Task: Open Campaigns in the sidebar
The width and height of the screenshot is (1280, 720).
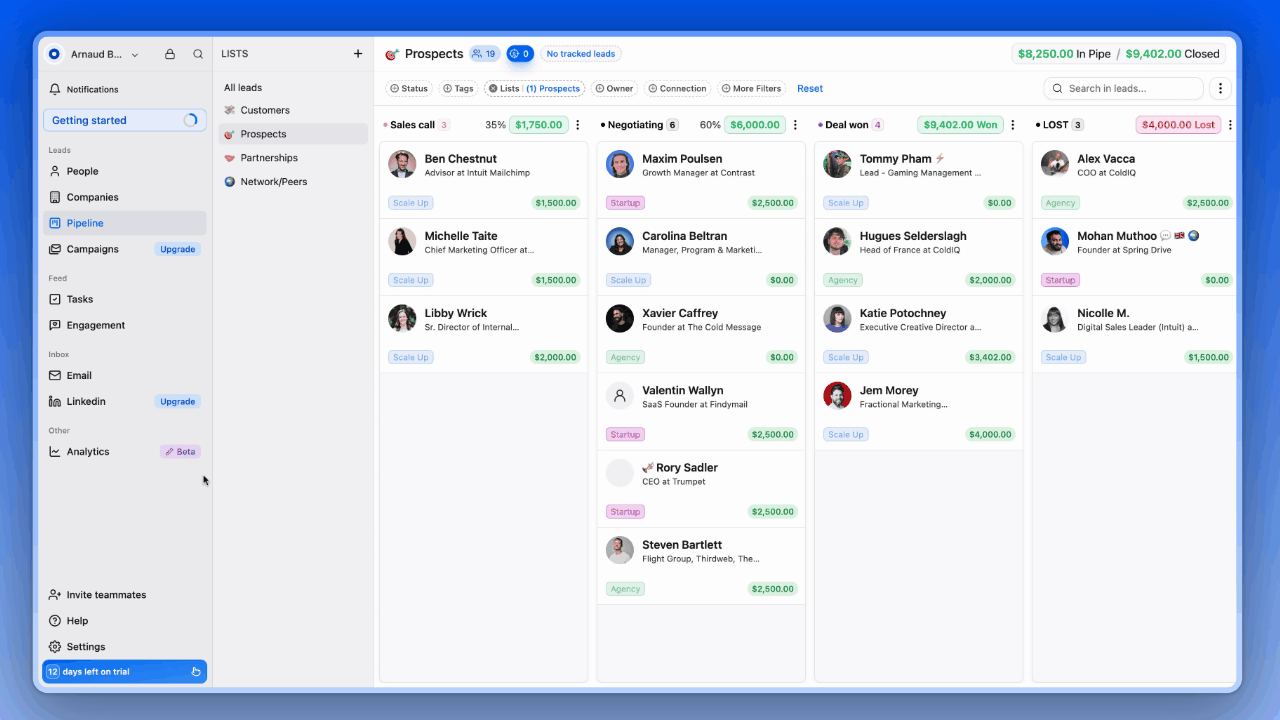Action: [x=93, y=249]
